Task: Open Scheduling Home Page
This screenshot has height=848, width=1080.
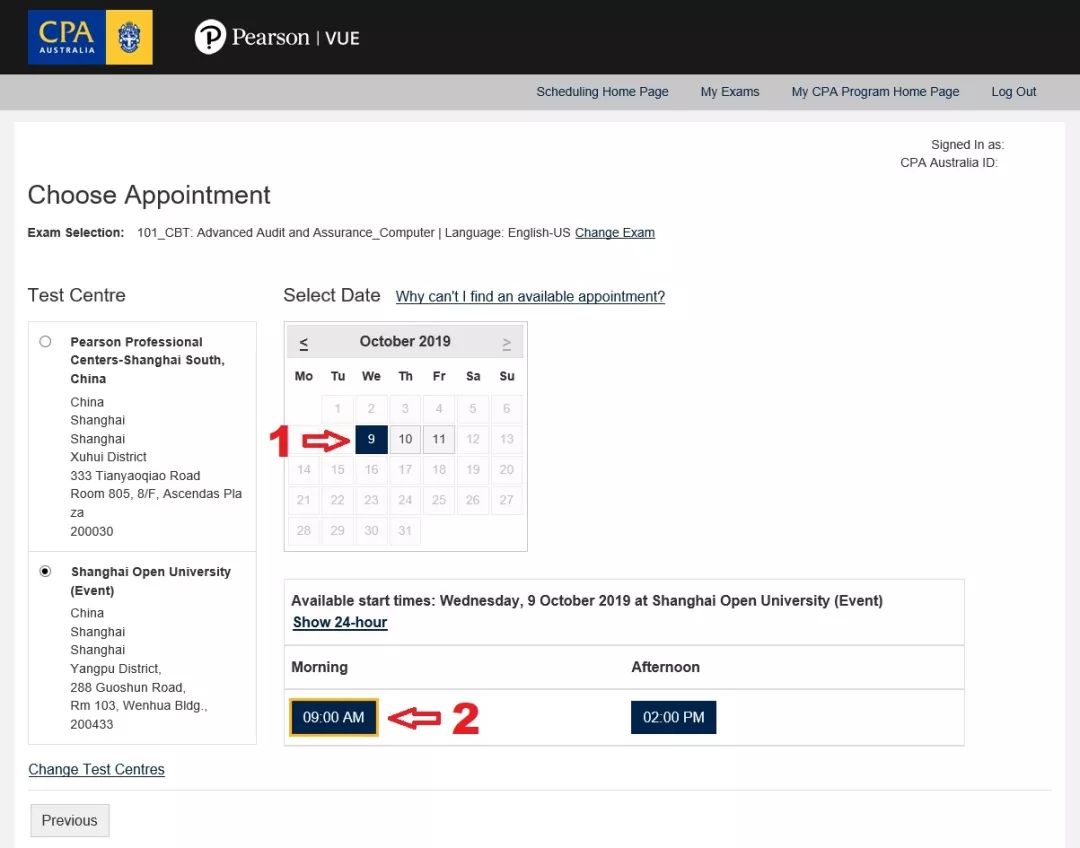Action: (602, 92)
